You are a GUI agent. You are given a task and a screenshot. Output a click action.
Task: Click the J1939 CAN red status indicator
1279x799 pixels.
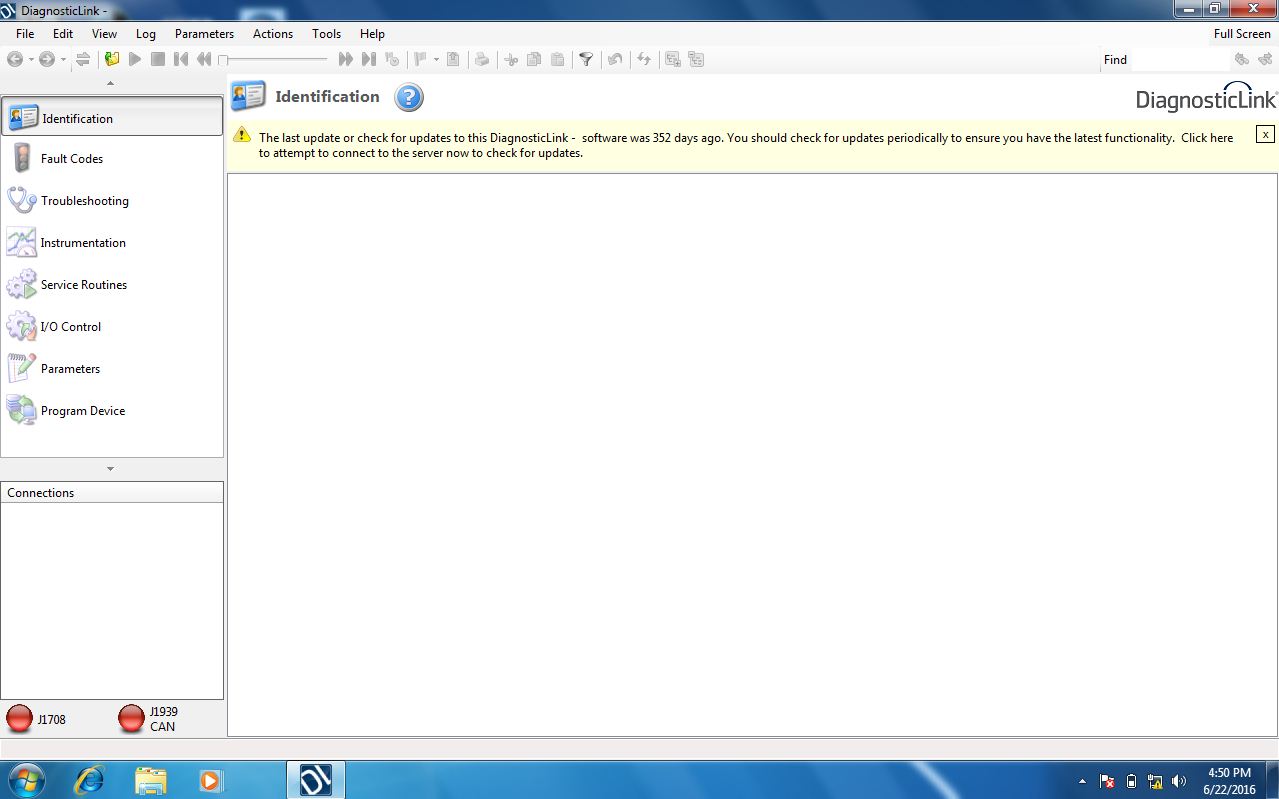(x=131, y=719)
